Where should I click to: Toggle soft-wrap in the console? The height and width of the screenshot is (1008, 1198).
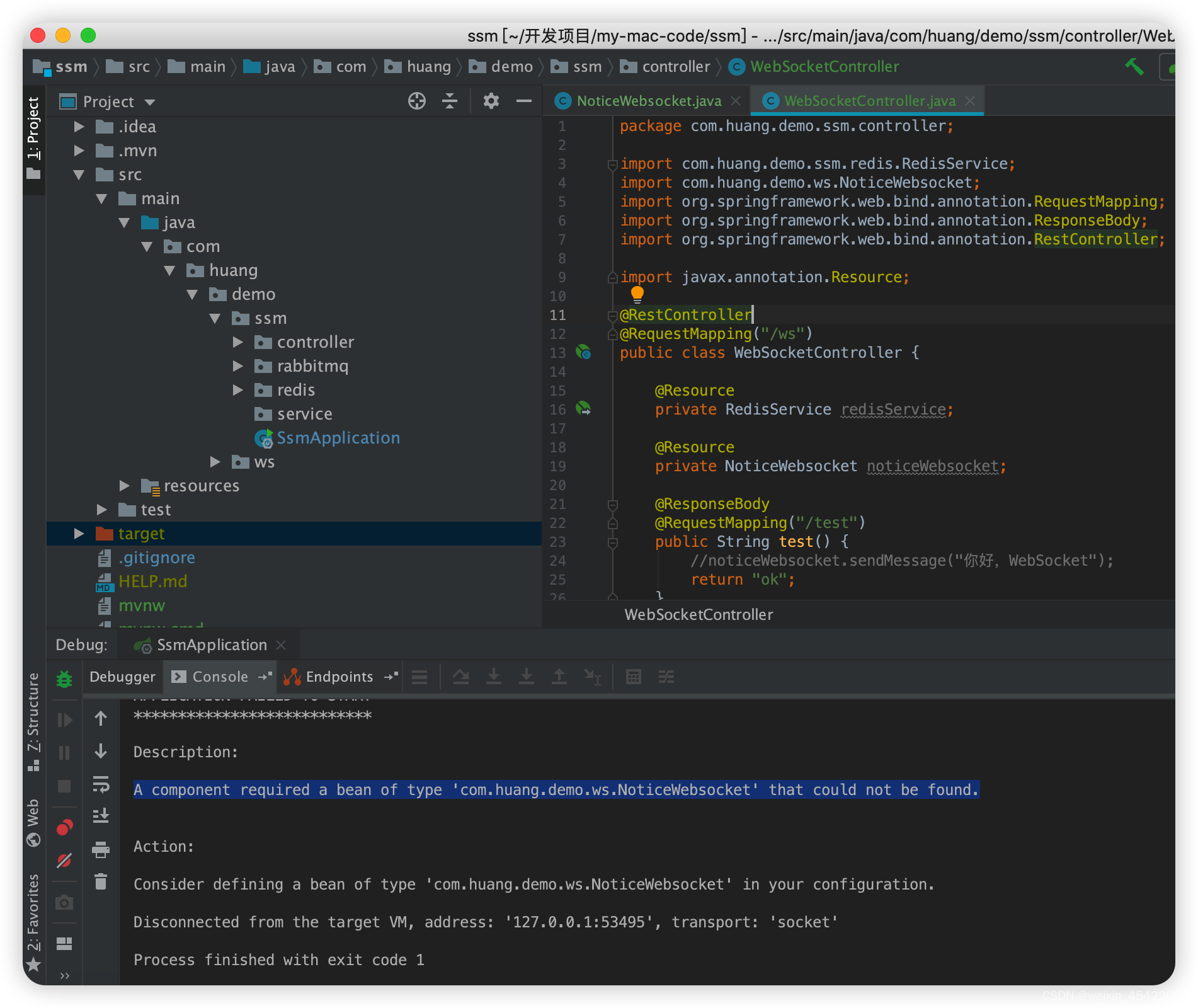(x=101, y=784)
